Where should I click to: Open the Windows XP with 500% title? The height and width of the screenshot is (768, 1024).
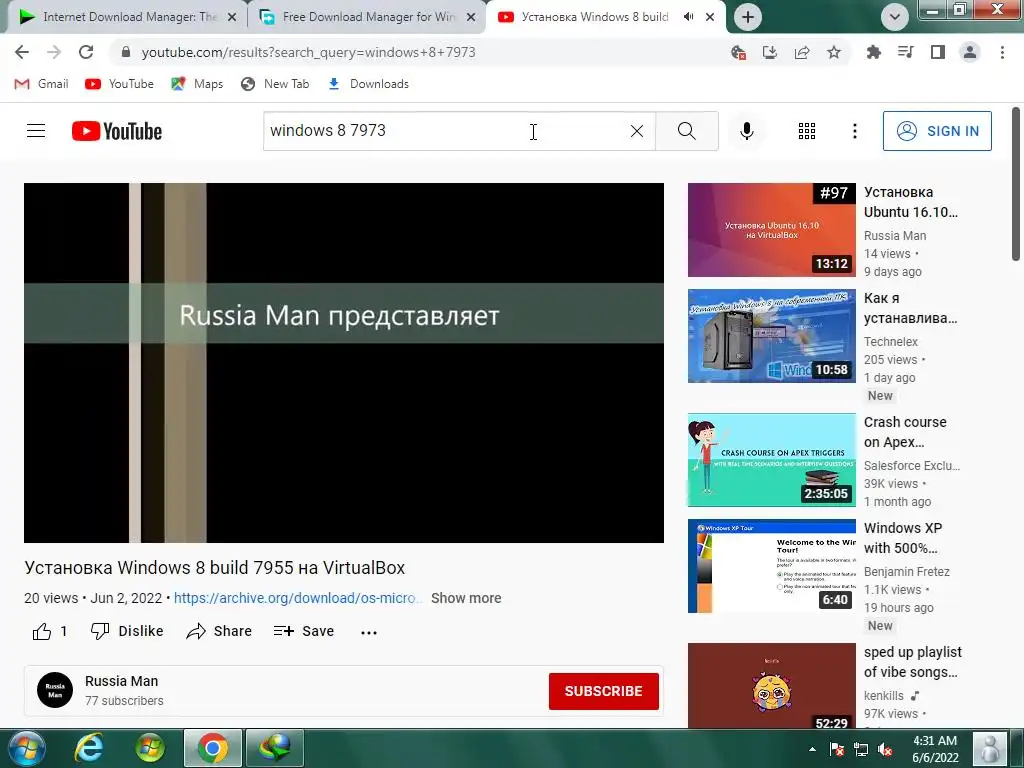[903, 538]
